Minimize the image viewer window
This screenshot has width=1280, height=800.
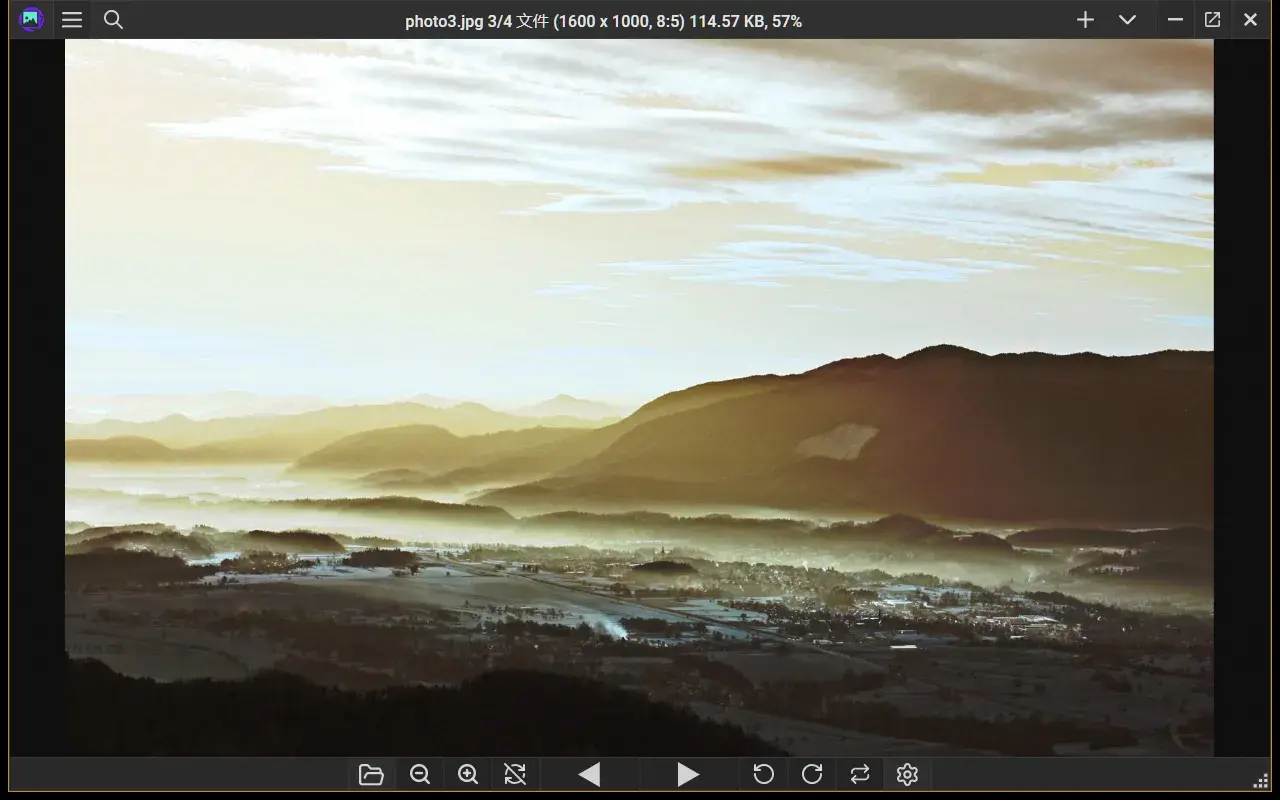[x=1176, y=20]
